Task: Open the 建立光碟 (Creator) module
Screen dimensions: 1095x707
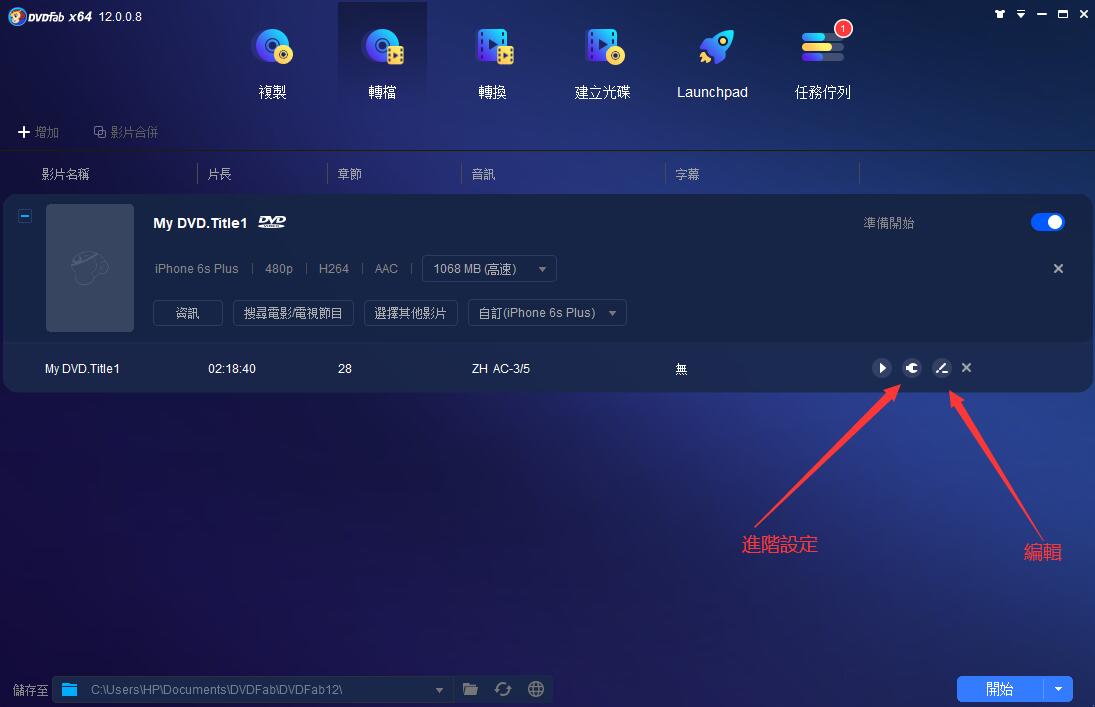Action: [602, 63]
